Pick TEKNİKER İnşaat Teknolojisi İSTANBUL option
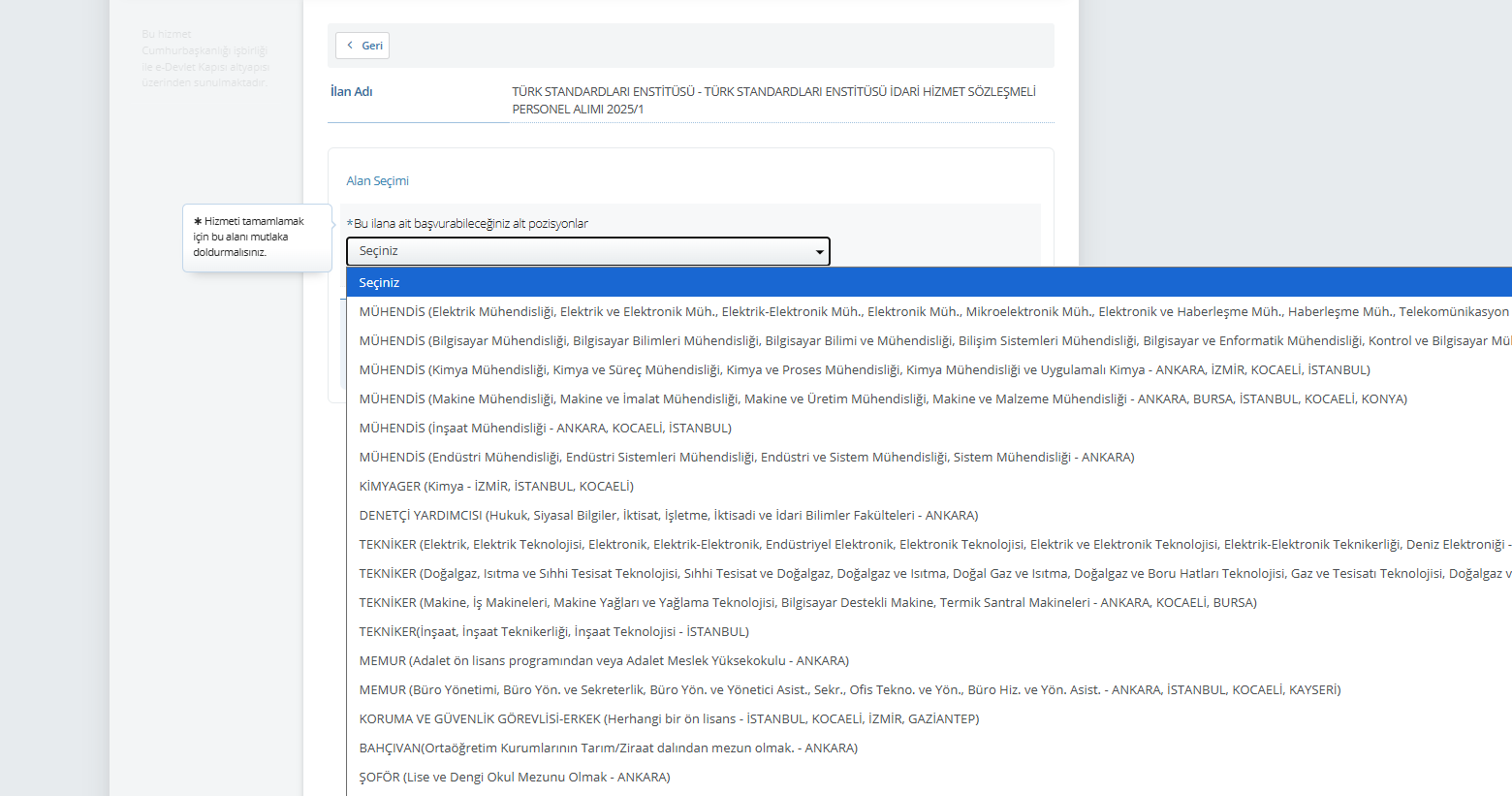Image resolution: width=1512 pixels, height=796 pixels. click(553, 631)
